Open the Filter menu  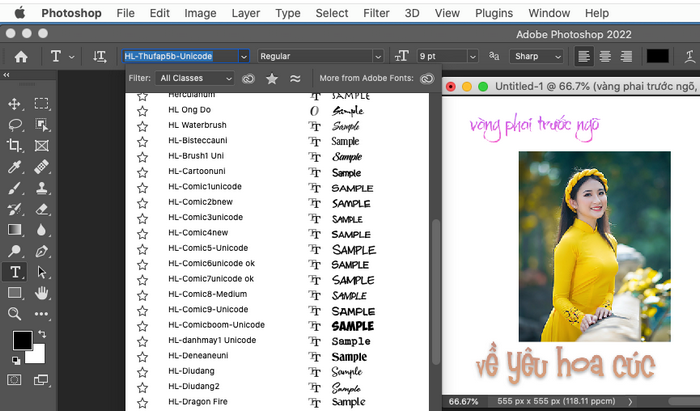[376, 13]
